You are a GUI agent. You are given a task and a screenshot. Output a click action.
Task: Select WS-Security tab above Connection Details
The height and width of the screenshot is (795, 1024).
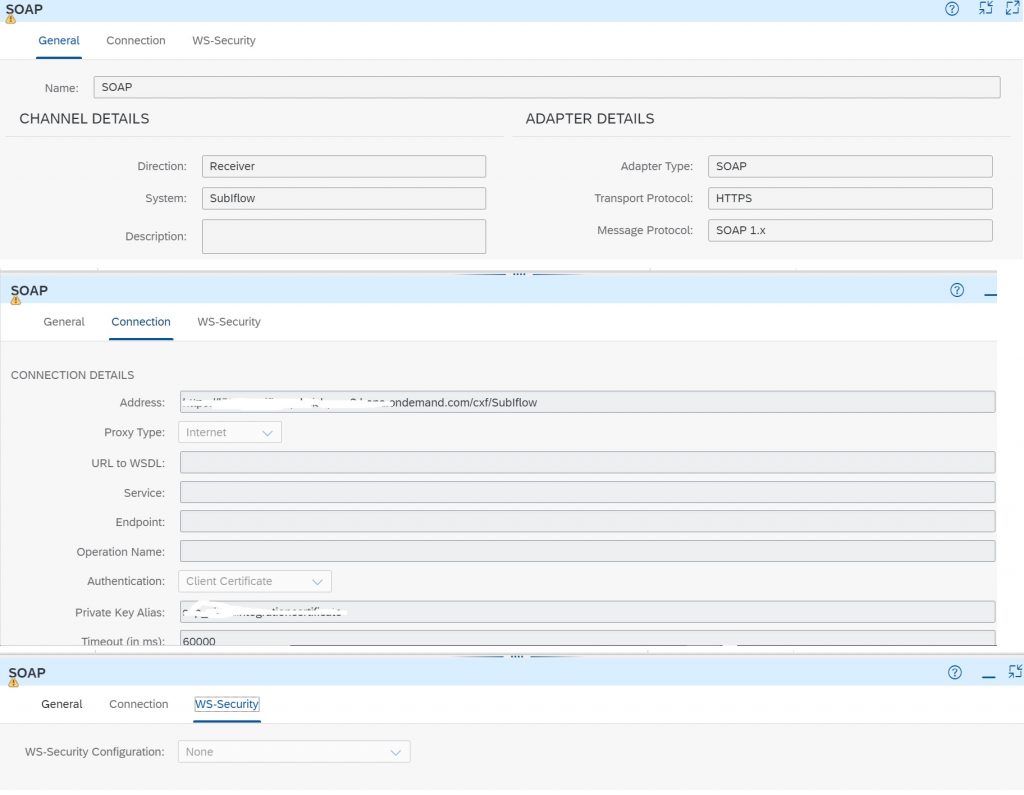point(229,322)
